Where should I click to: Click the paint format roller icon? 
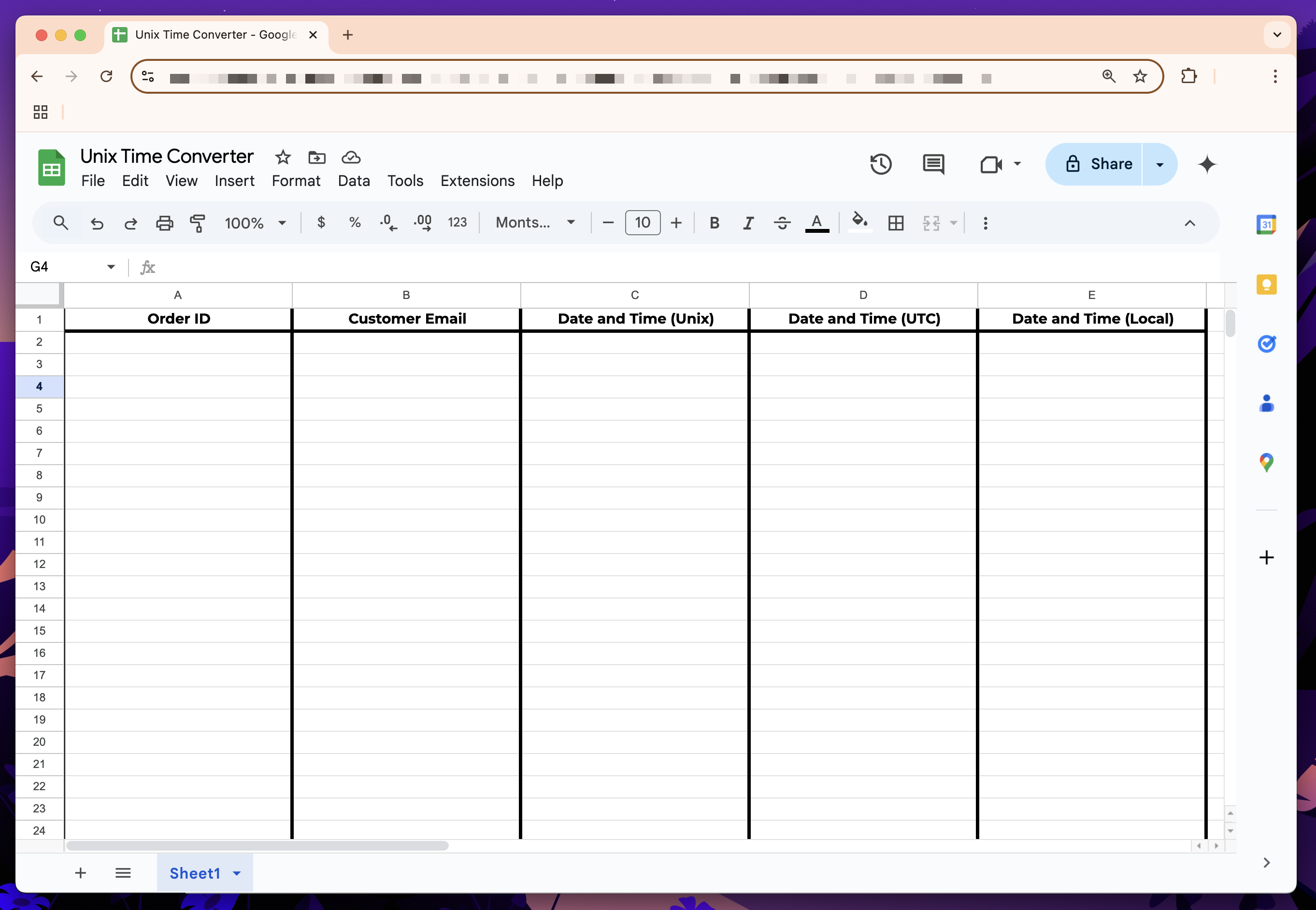pos(197,223)
